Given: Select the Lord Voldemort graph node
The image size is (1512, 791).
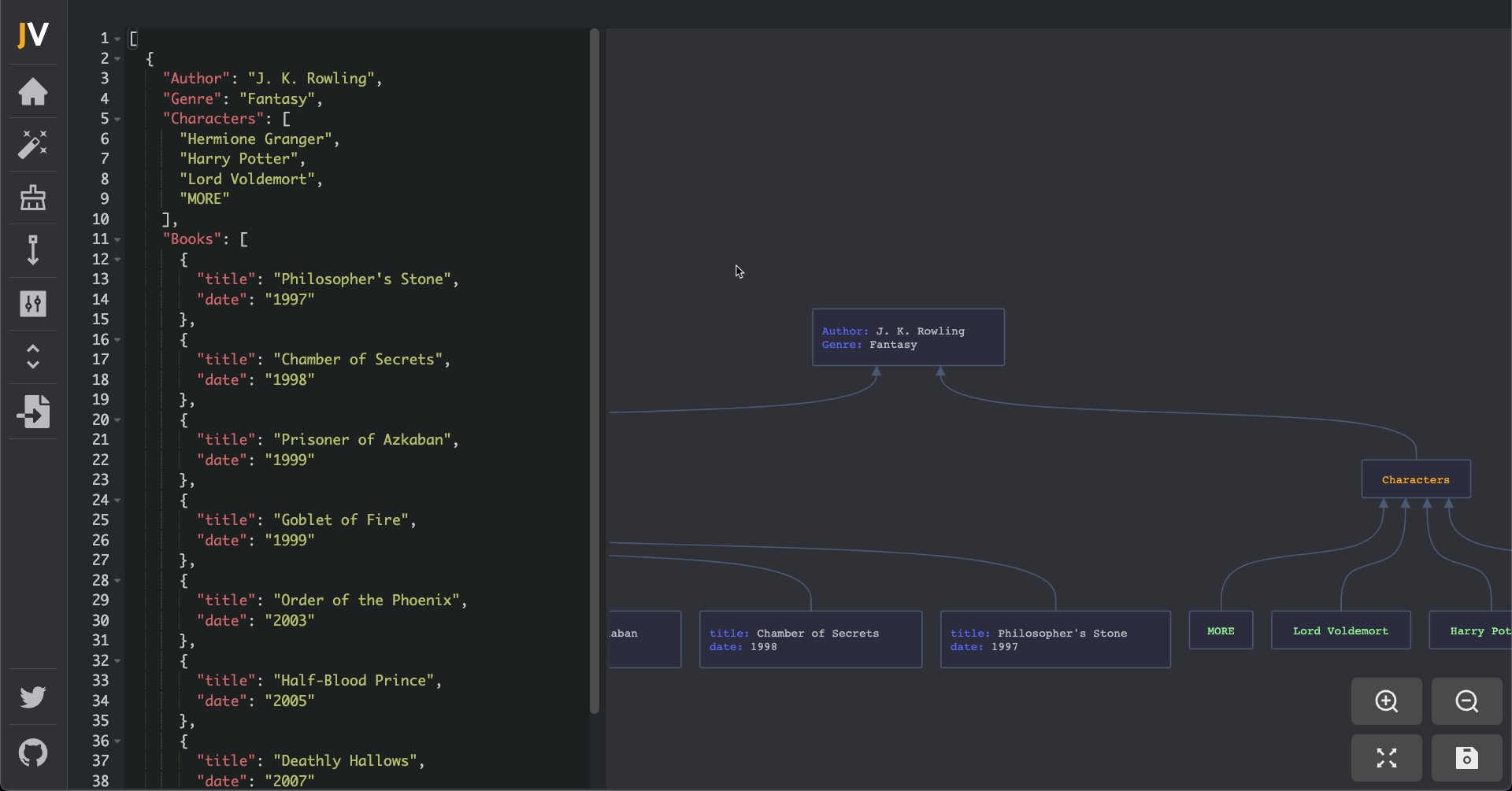Looking at the screenshot, I should tap(1340, 630).
